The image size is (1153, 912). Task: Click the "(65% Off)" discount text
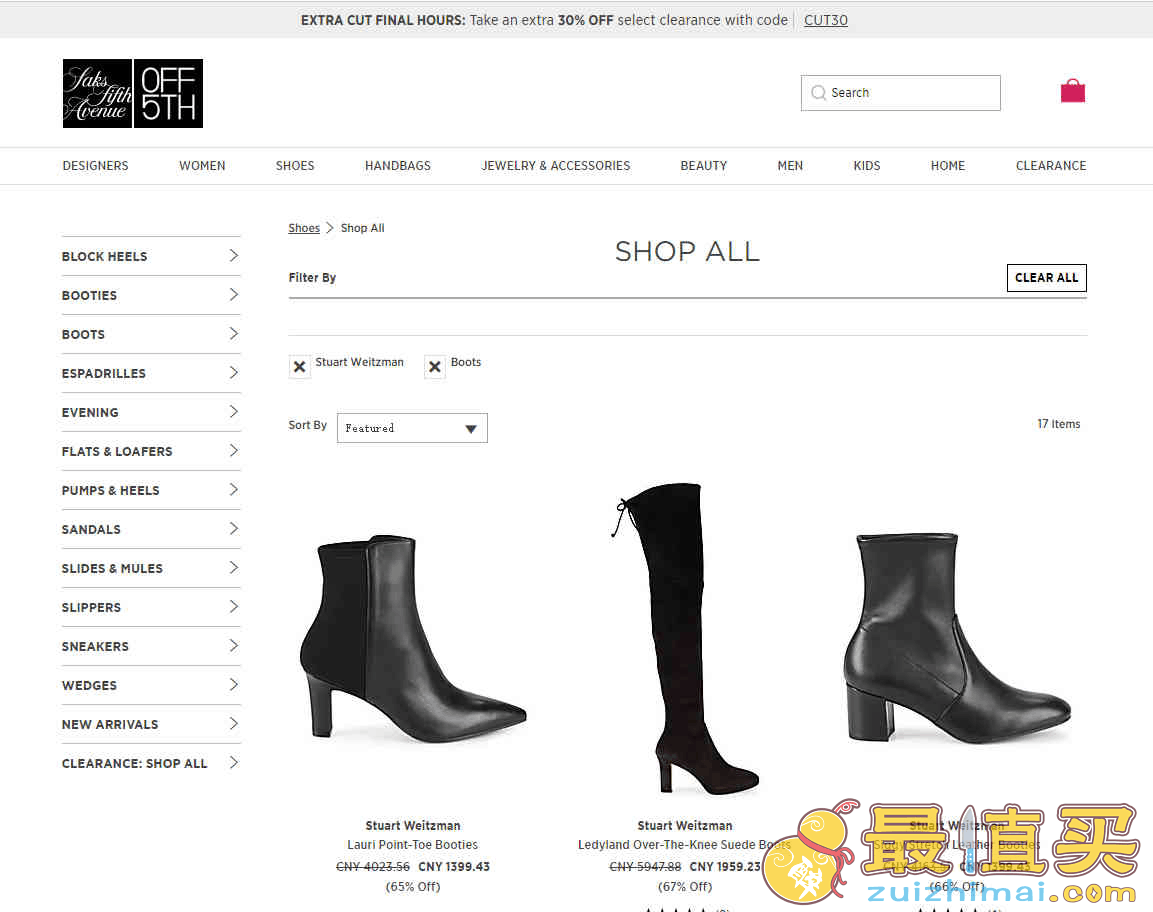(x=413, y=886)
